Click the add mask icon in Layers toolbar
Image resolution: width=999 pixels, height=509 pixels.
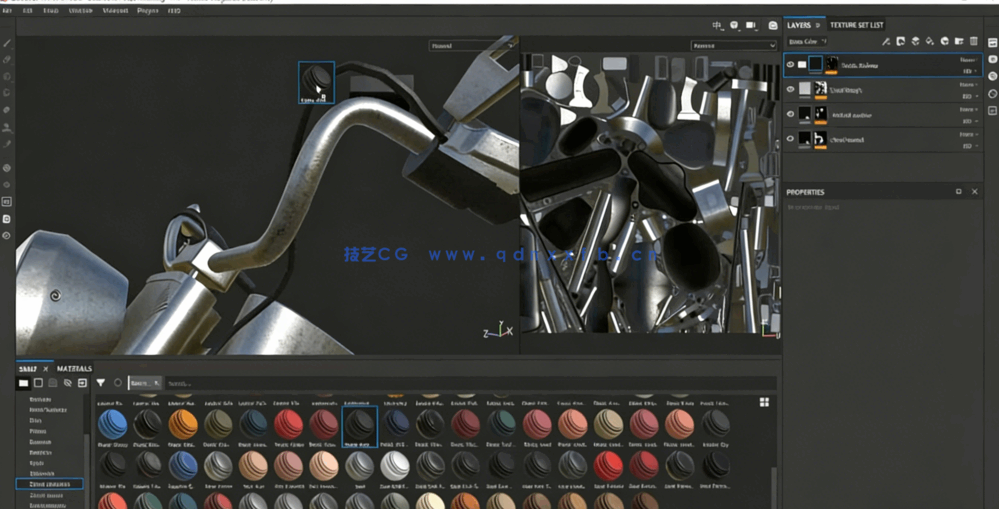pyautogui.click(x=900, y=41)
